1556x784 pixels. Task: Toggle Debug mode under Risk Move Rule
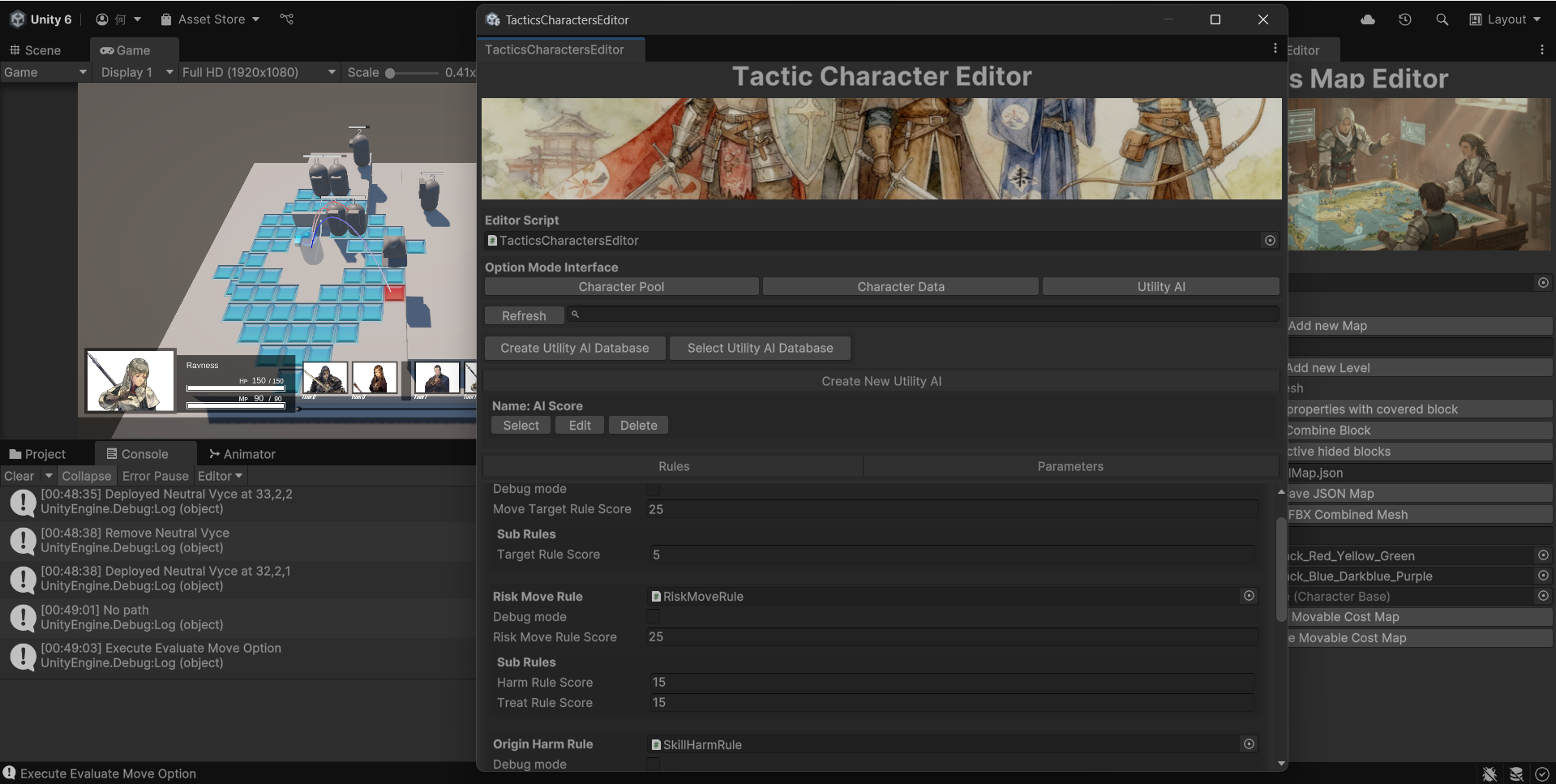click(653, 617)
